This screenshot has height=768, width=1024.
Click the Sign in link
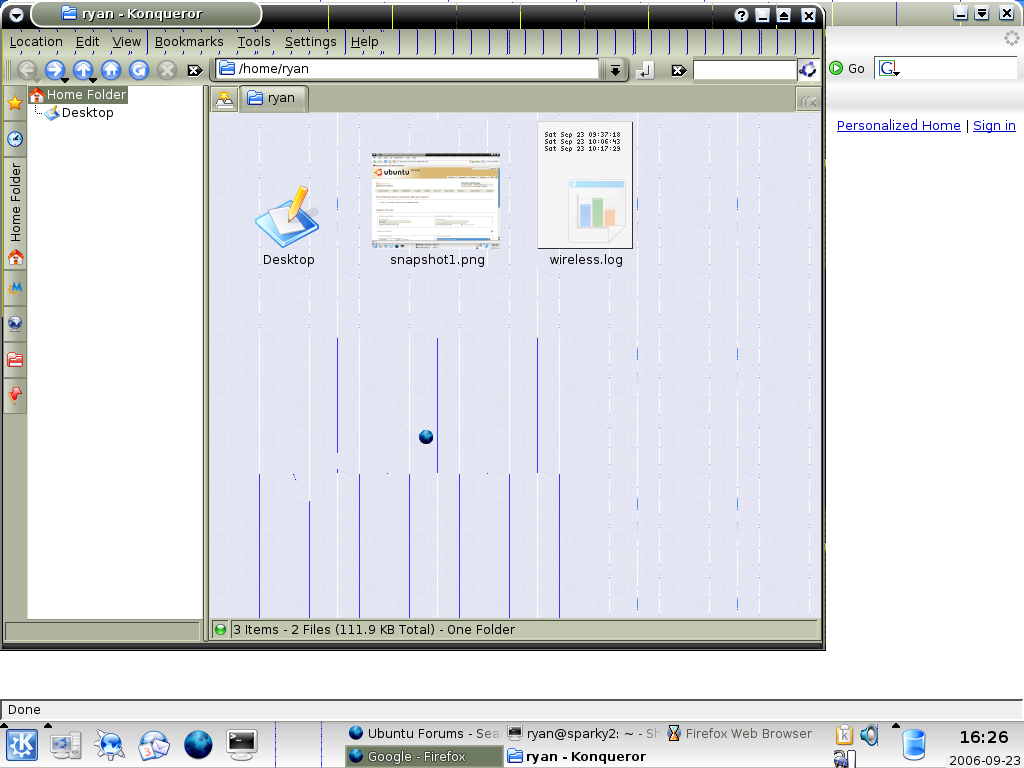point(994,126)
